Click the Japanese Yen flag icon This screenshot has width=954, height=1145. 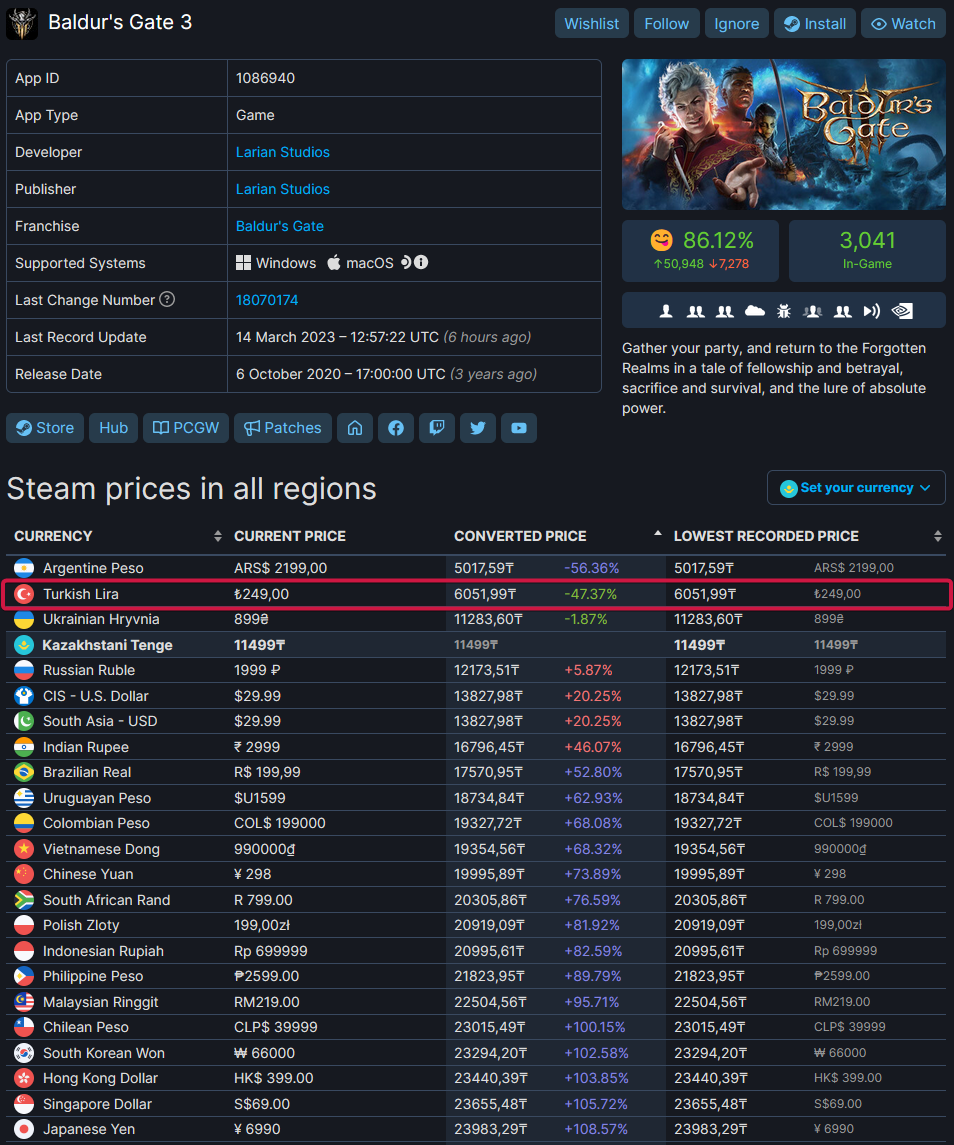point(24,1129)
